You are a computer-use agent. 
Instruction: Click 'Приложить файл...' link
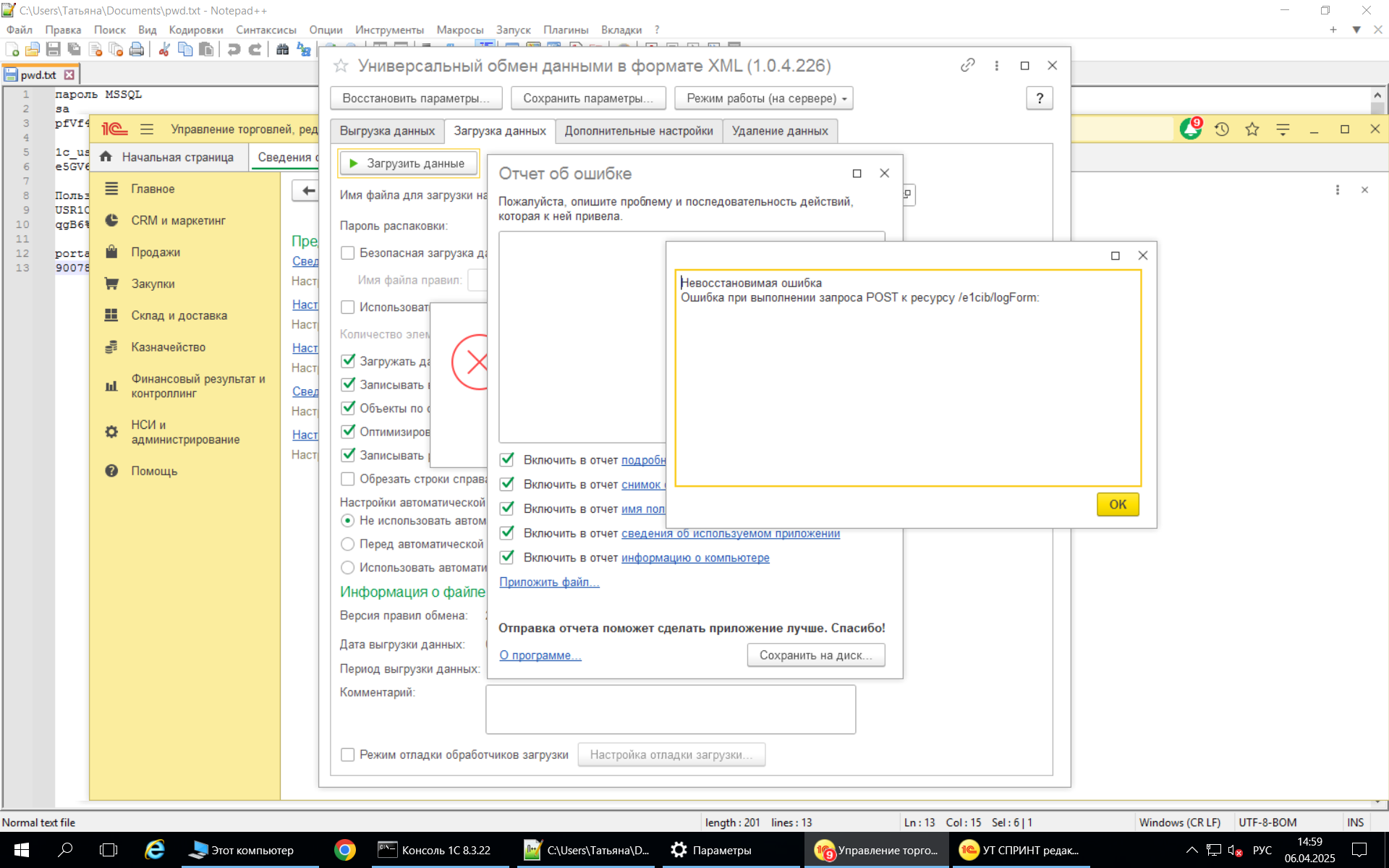tap(549, 582)
